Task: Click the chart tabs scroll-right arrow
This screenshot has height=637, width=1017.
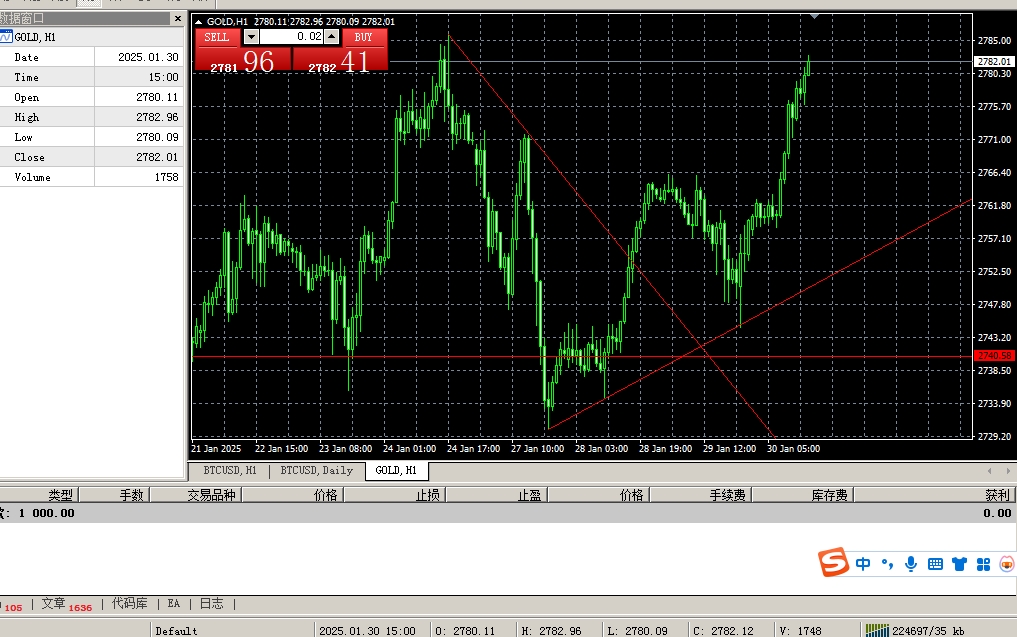Action: click(x=1007, y=471)
